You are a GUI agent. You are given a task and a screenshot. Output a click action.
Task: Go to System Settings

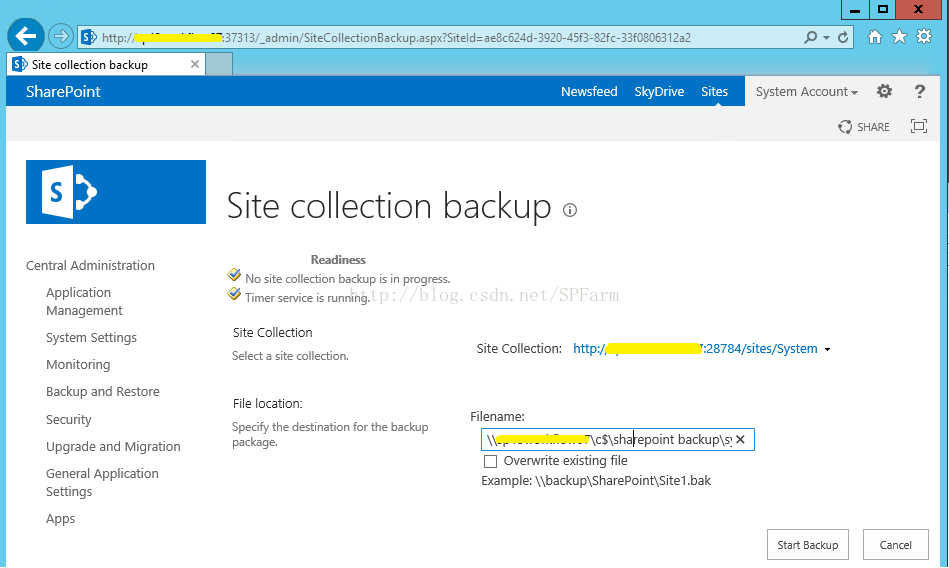point(91,337)
